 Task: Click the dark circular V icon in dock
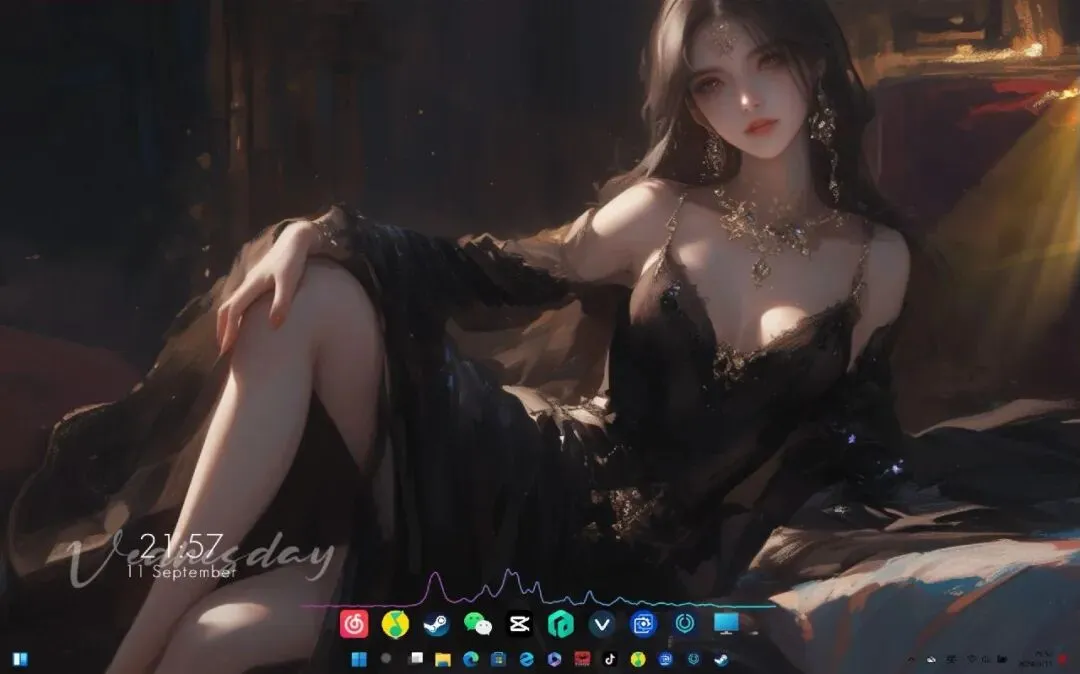[602, 624]
